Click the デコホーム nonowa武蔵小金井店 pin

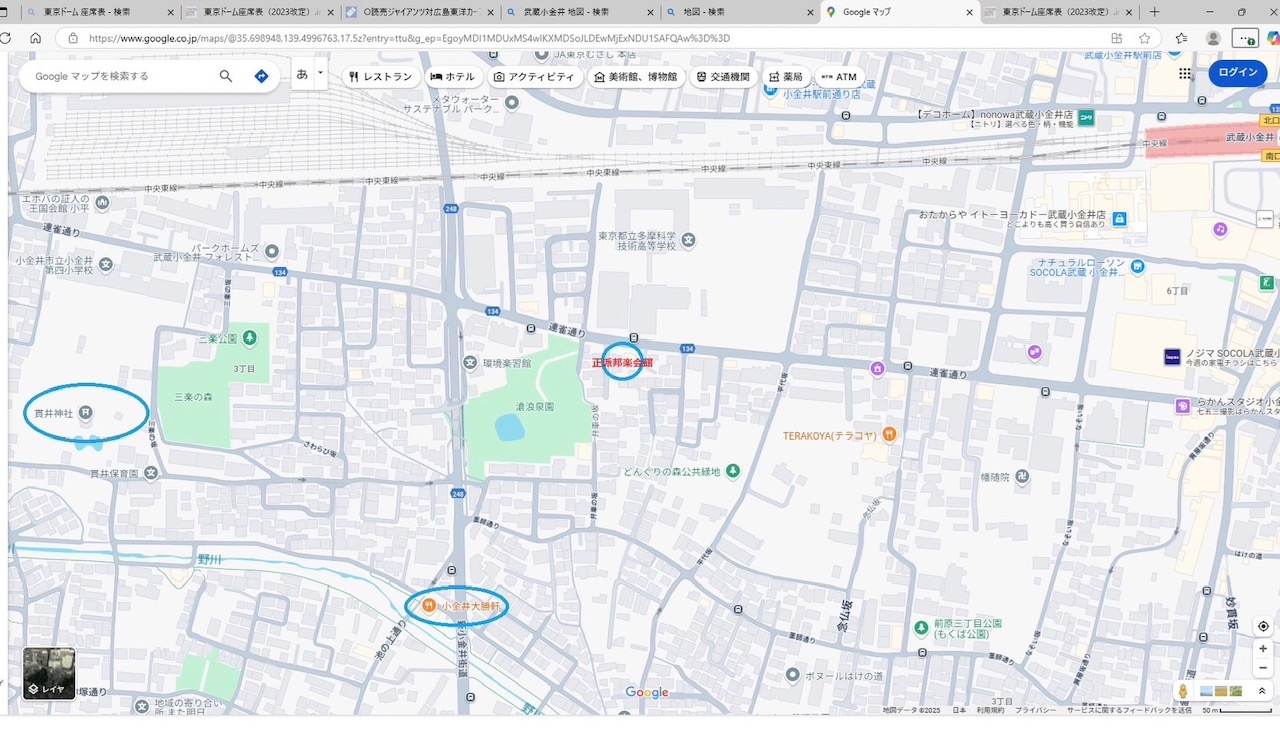point(1086,118)
